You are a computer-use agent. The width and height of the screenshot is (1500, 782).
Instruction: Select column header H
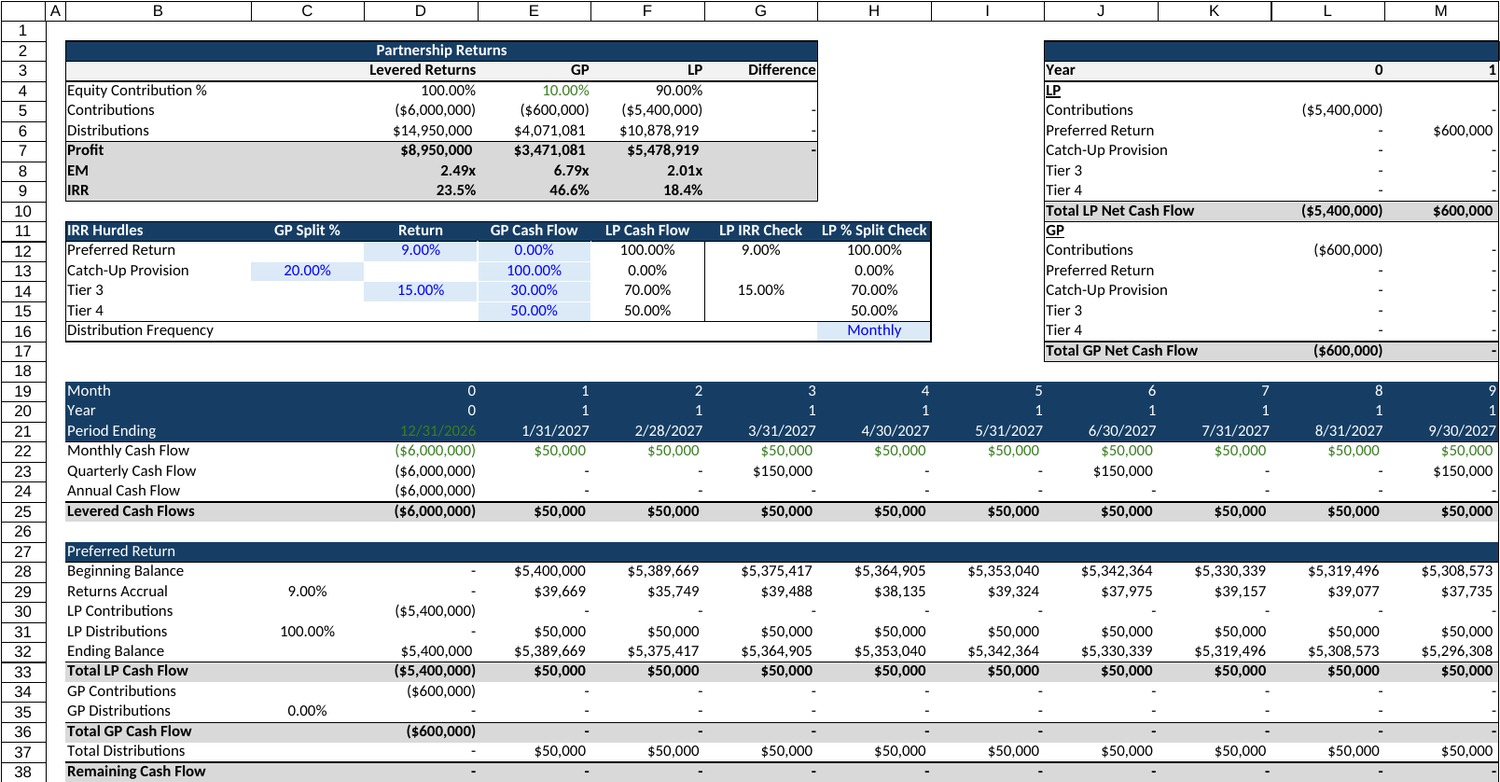[874, 10]
